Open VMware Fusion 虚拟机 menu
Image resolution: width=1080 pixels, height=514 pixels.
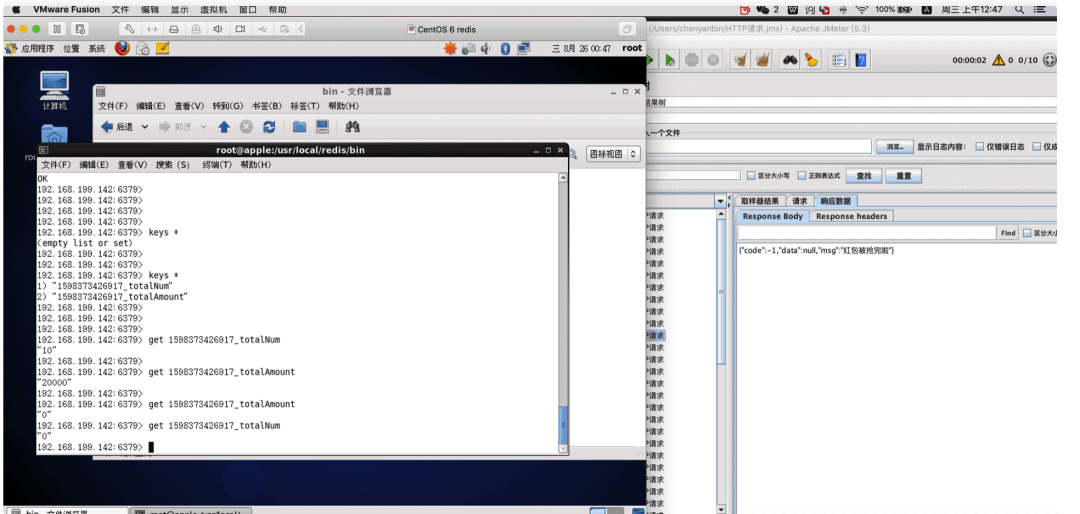tap(214, 9)
